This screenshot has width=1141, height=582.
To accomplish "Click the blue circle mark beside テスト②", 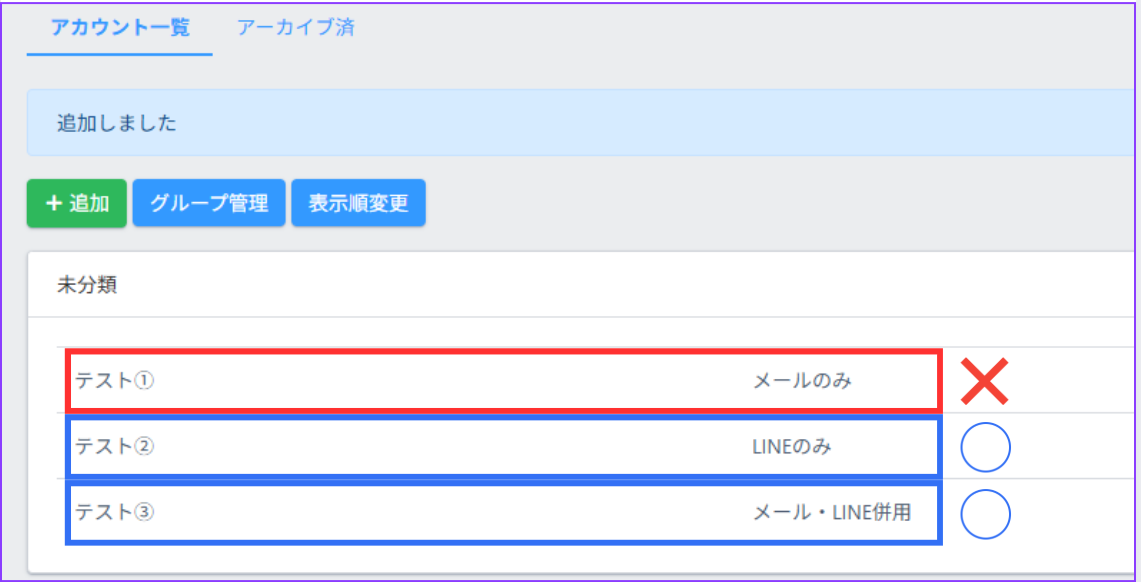I will click(985, 448).
